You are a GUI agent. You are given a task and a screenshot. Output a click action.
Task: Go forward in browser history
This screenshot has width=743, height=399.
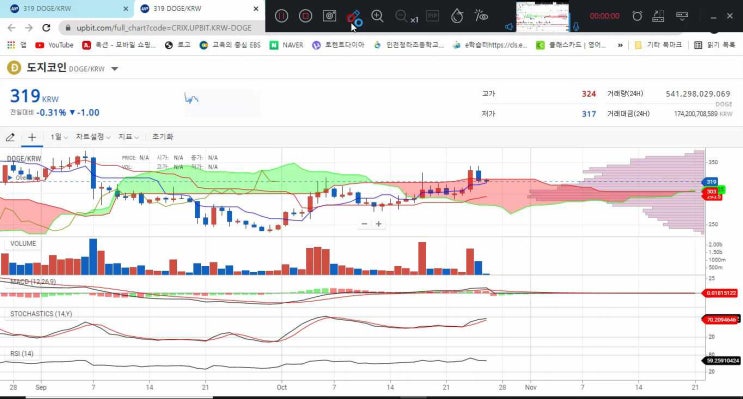click(x=29, y=28)
